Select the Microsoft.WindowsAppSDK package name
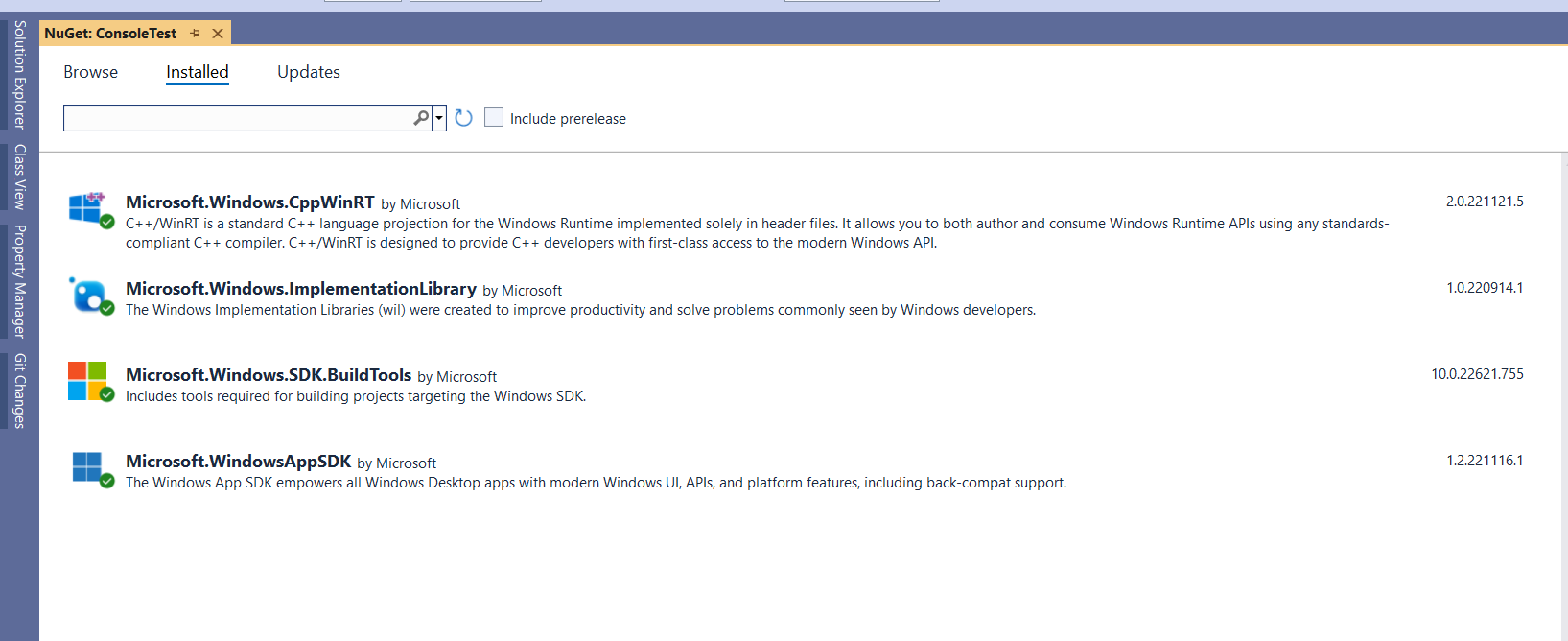The height and width of the screenshot is (641, 1568). 239,462
